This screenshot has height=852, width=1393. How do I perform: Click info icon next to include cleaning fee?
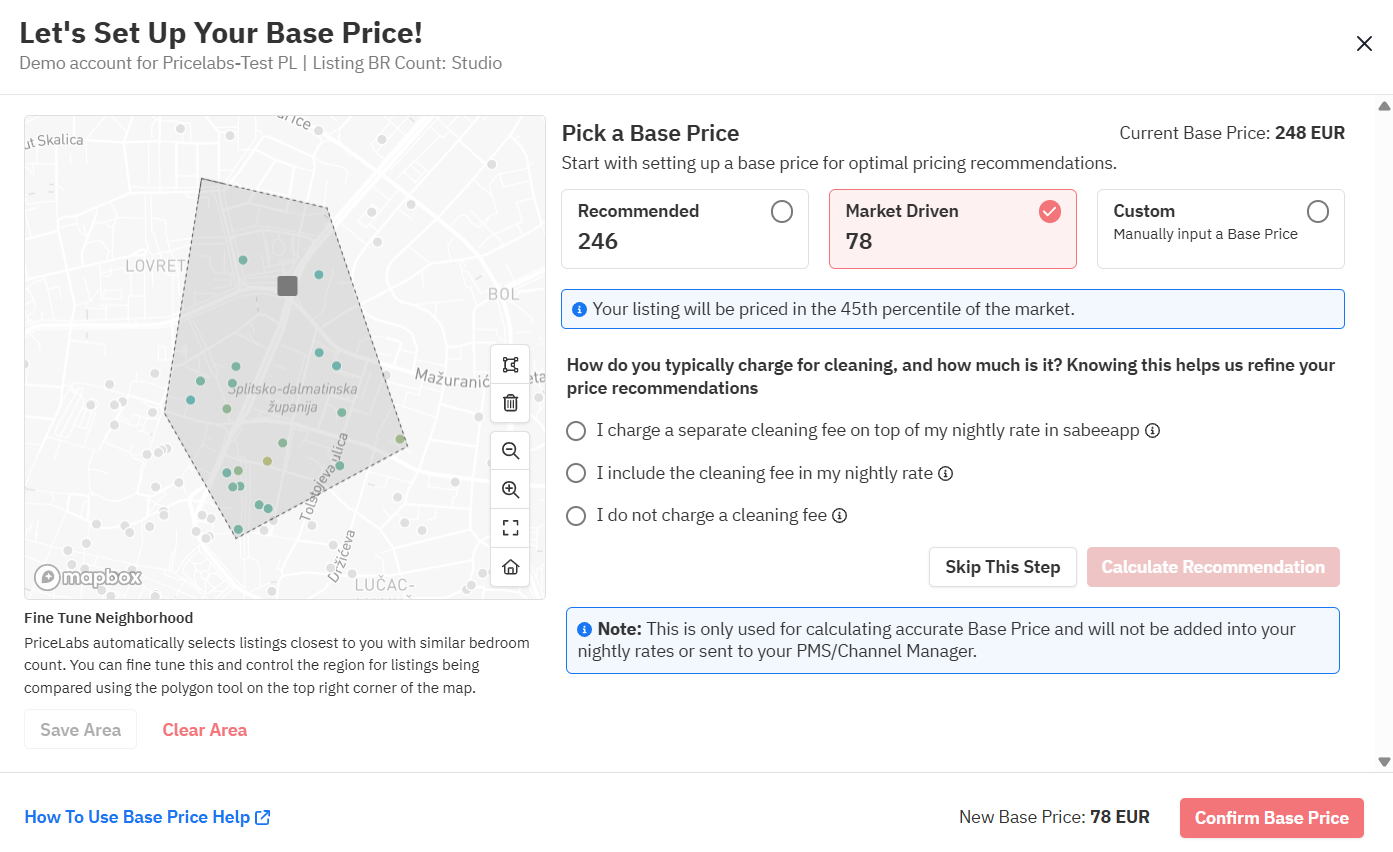(x=945, y=474)
